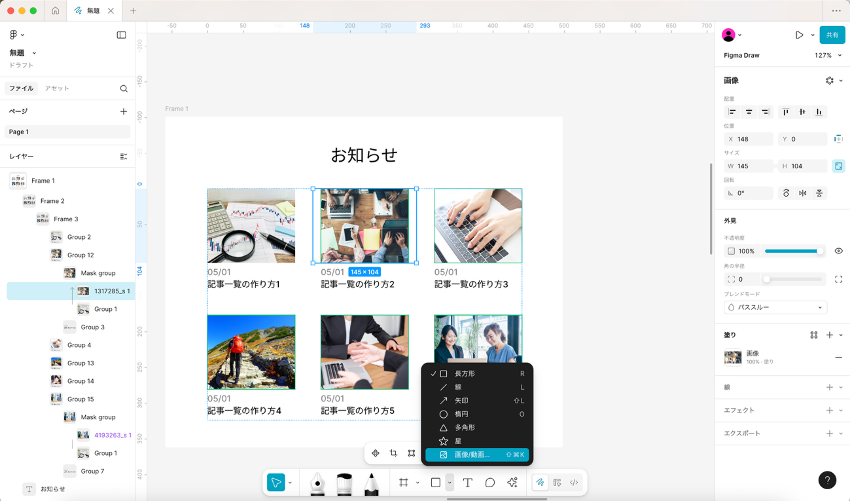850x502 pixels.
Task: Open Frame tool options dropdown
Action: (417, 482)
